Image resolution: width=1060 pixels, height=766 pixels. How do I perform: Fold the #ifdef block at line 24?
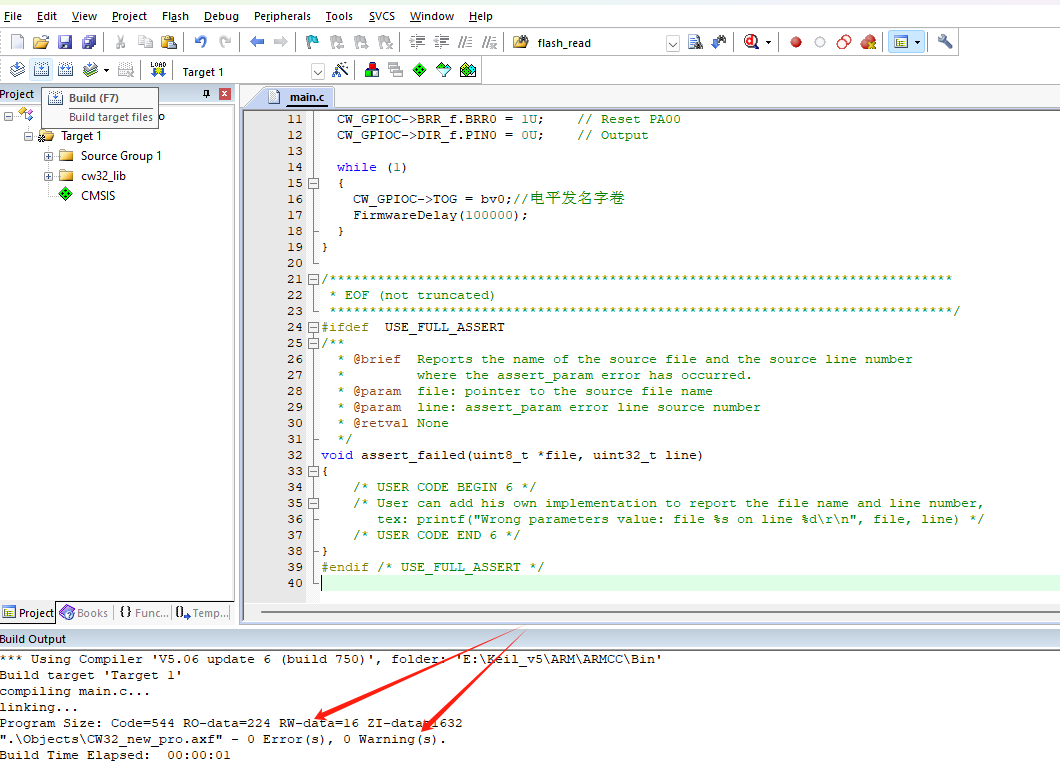click(x=313, y=327)
